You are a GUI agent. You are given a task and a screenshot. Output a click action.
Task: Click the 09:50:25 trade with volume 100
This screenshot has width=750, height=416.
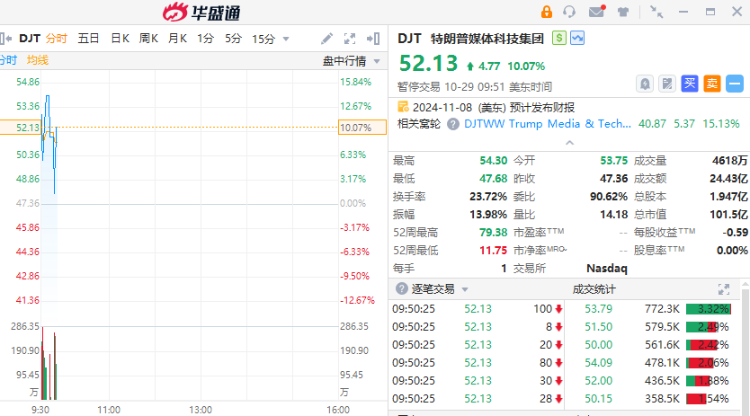pos(477,309)
